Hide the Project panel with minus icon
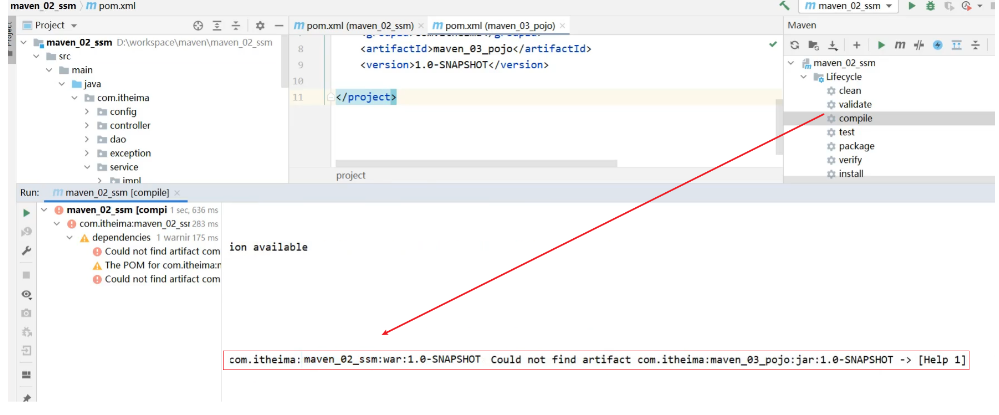Screen dimensions: 999x415 278,25
